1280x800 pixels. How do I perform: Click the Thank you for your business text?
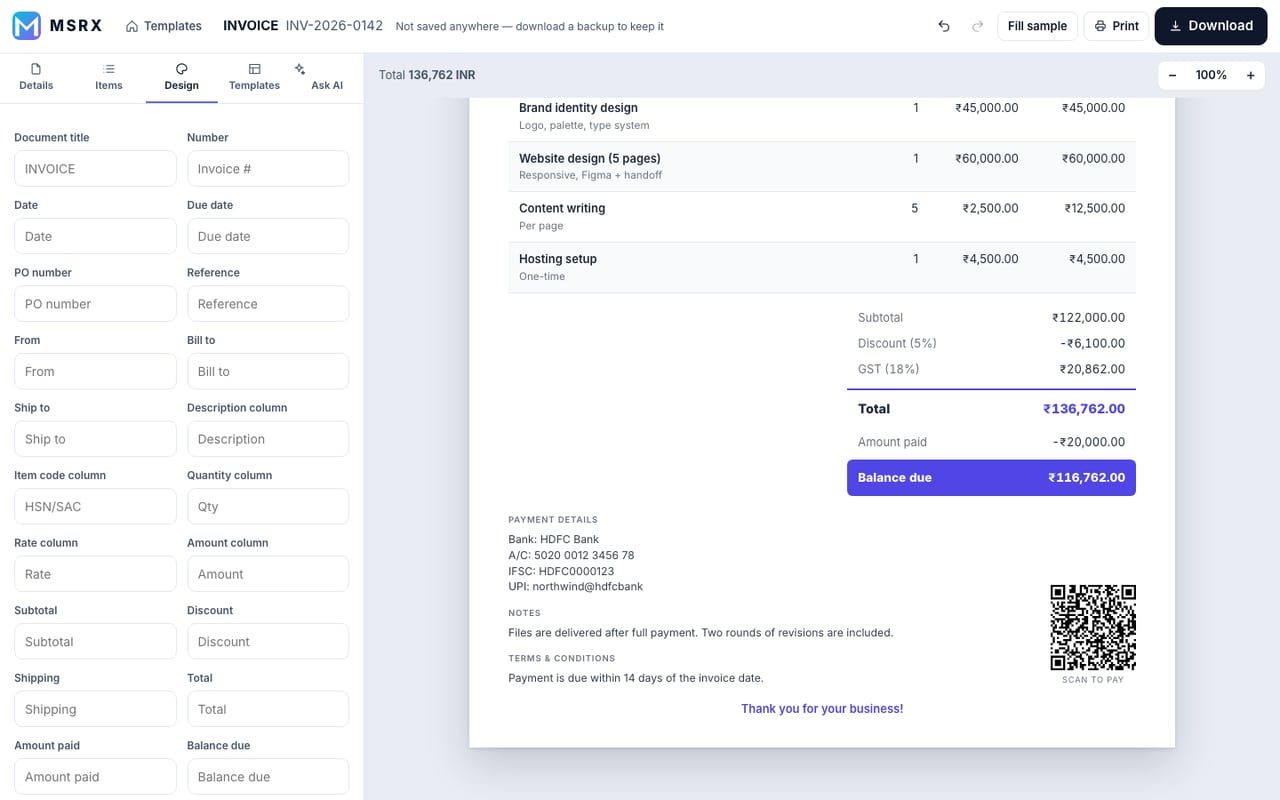(x=822, y=708)
